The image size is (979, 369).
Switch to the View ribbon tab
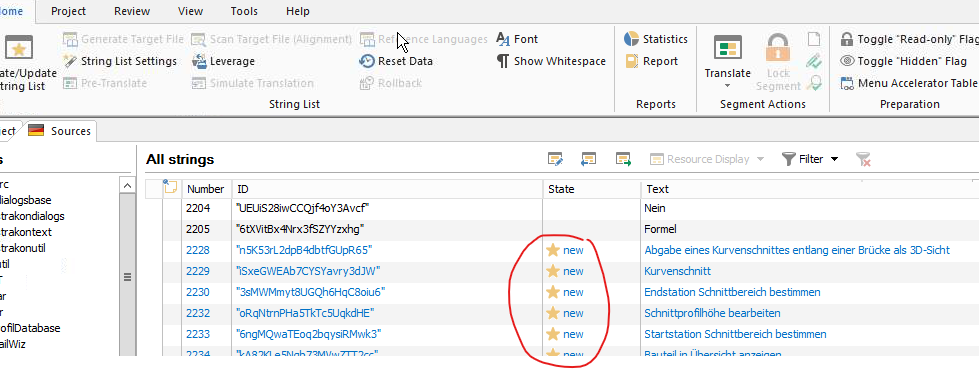pos(190,11)
